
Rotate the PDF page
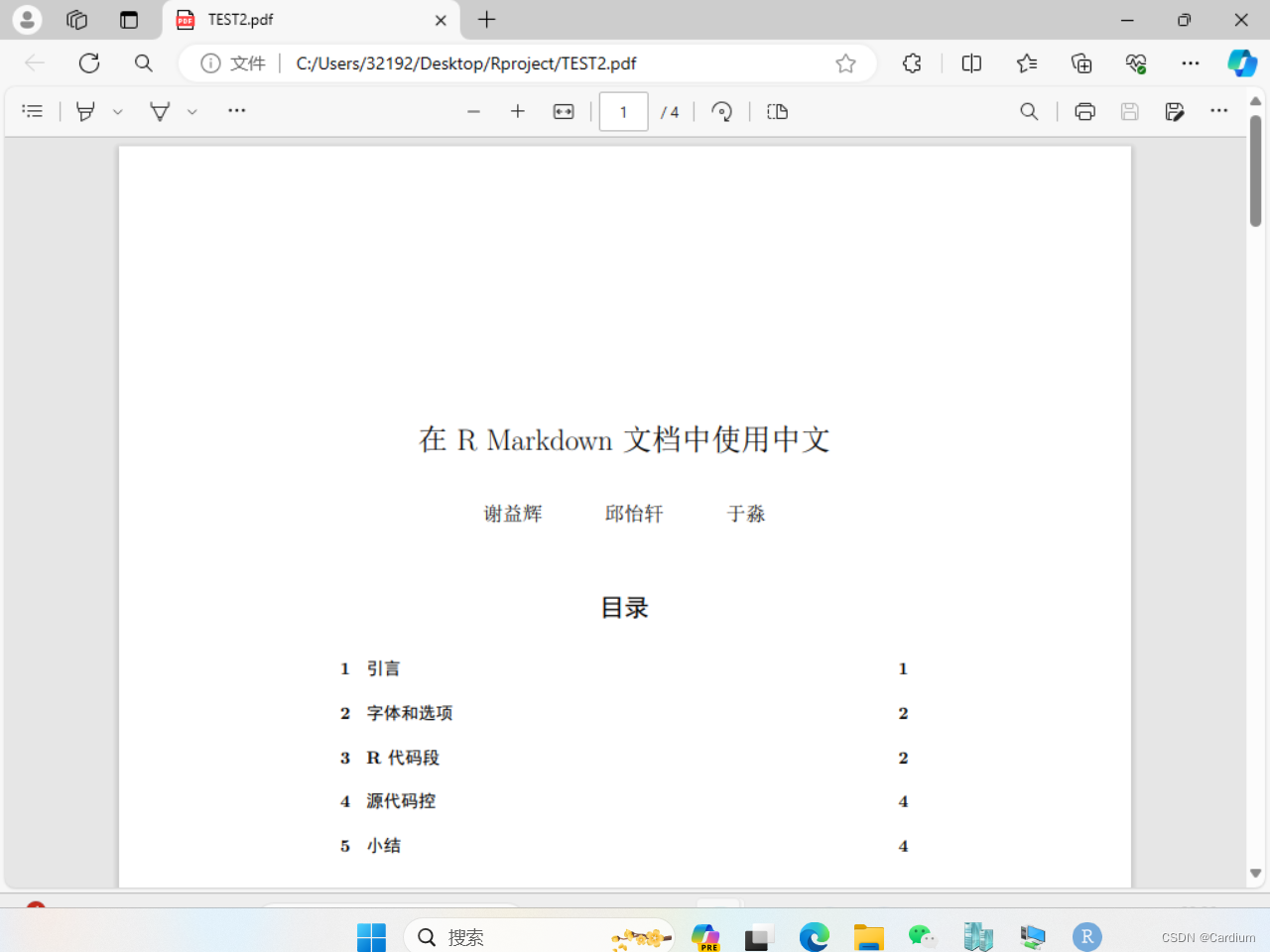[x=721, y=111]
